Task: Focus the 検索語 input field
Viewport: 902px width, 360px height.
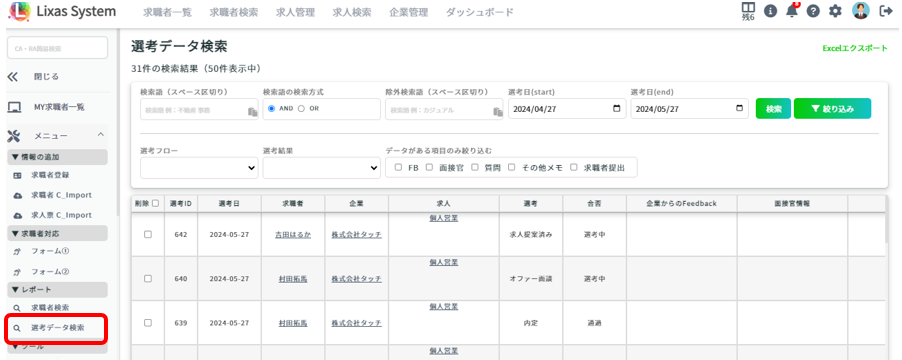Action: tap(199, 109)
